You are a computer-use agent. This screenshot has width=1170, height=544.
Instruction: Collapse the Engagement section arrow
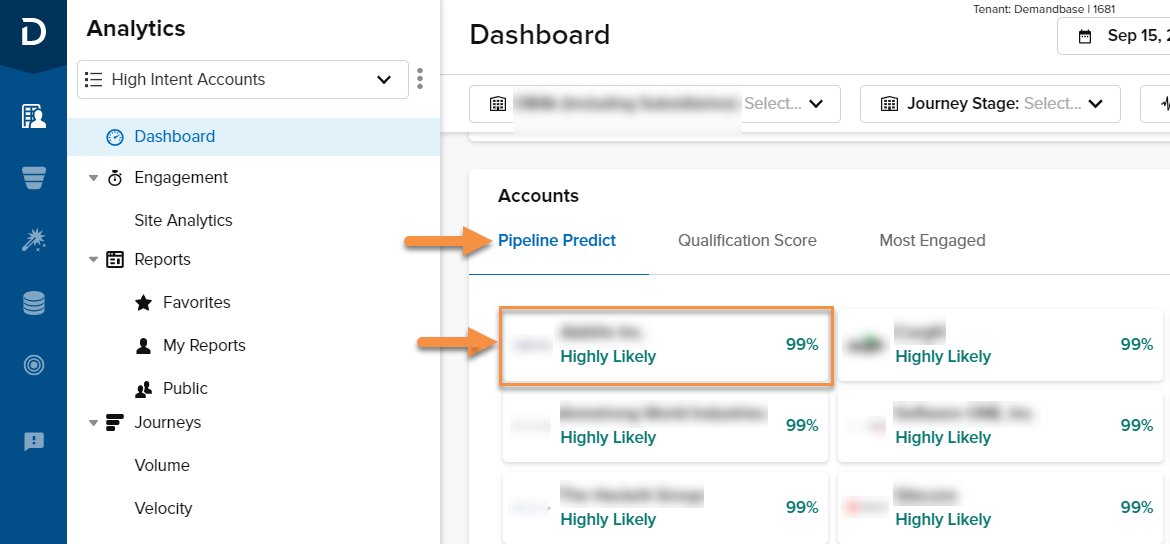(93, 178)
